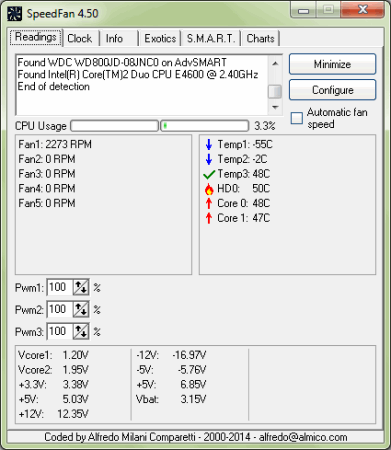Click the green checkmark beside Temp3
Image resolution: width=391 pixels, height=450 pixels.
click(x=209, y=174)
